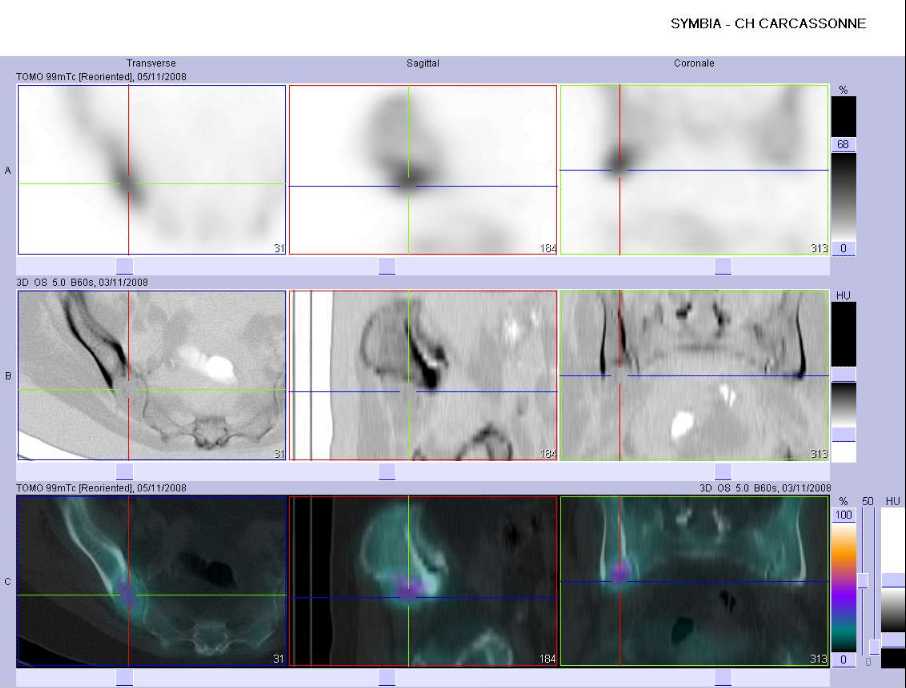The image size is (906, 688).
Task: Click the upper HU window handle in row C
Action: tap(893, 580)
